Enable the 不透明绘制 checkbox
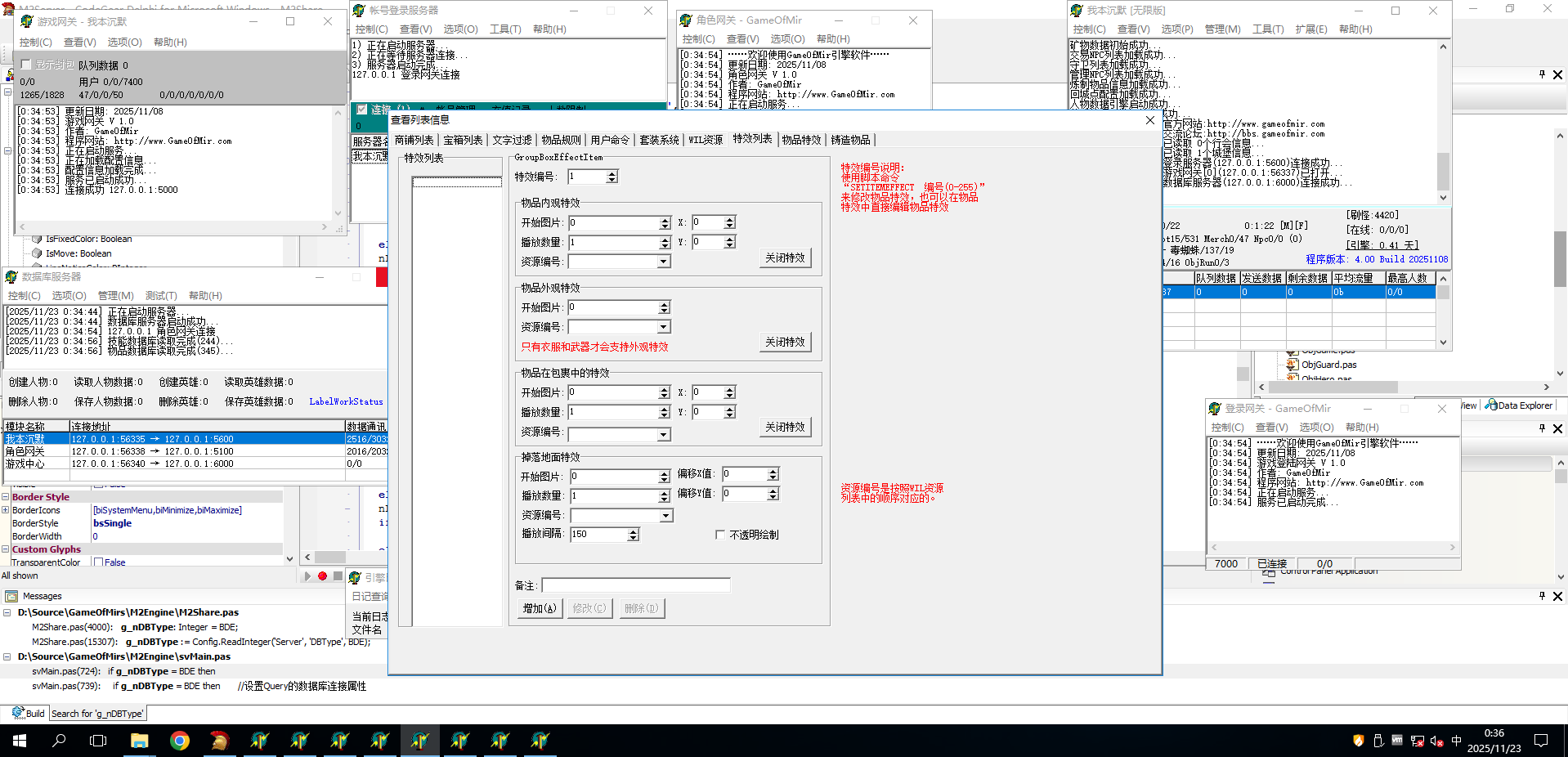The image size is (1568, 757). pyautogui.click(x=719, y=535)
